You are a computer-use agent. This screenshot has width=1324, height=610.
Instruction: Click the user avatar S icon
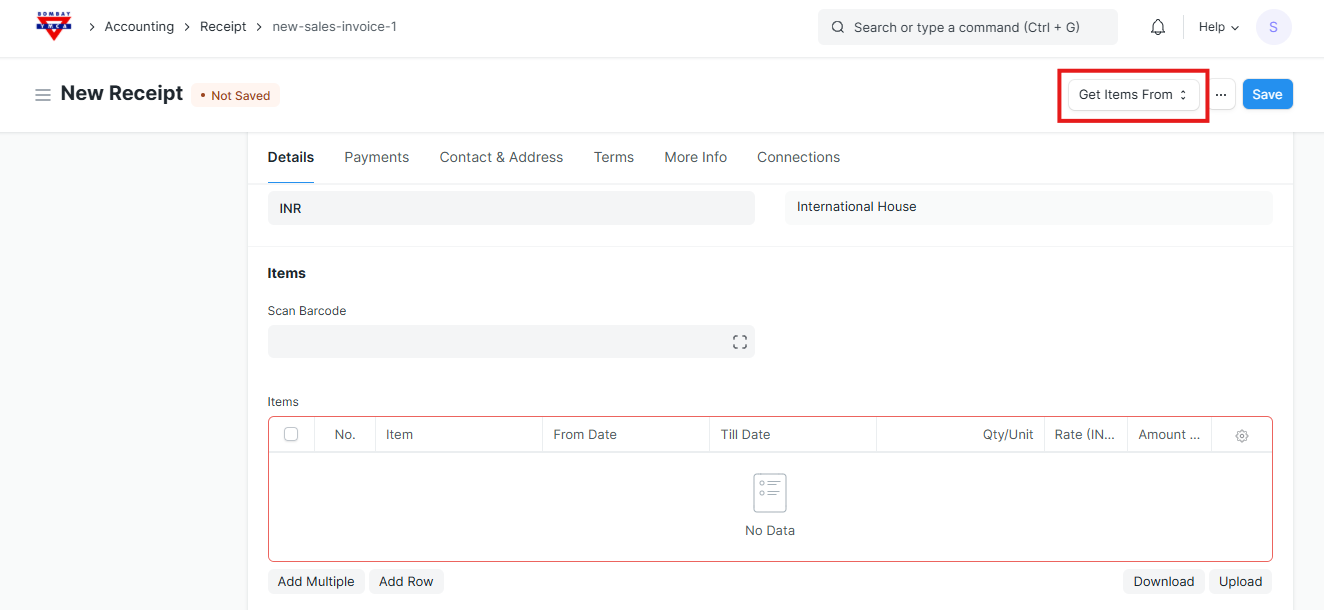pos(1273,27)
